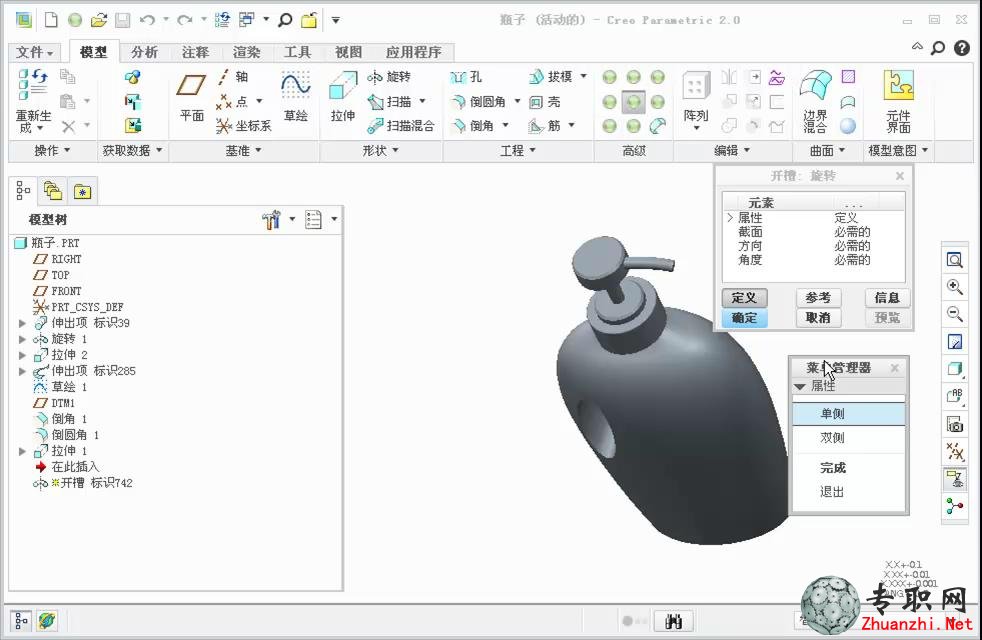Select the DTM1 datum plane in tree
The height and width of the screenshot is (640, 982).
[54, 403]
